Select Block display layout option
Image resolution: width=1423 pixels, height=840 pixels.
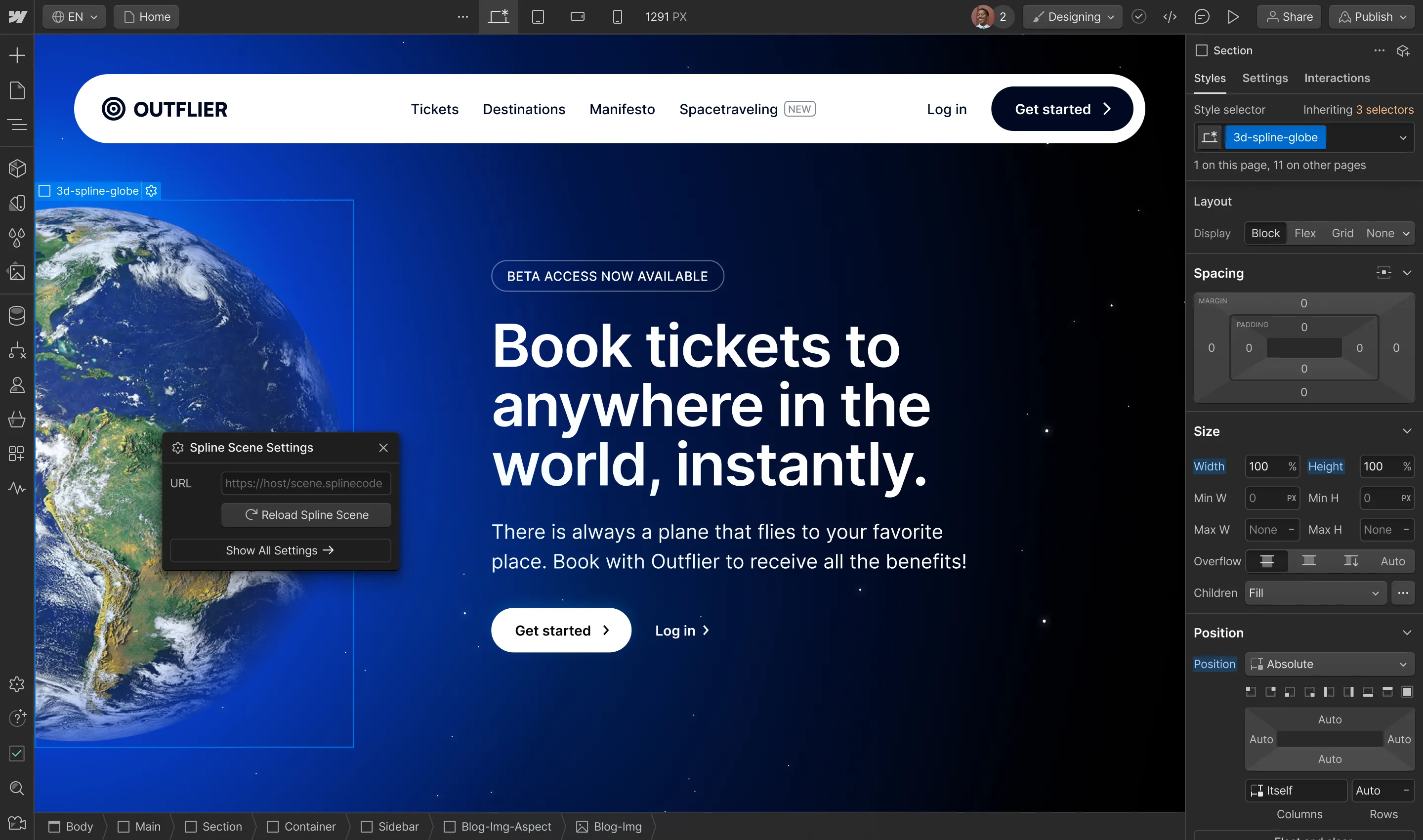(1265, 232)
